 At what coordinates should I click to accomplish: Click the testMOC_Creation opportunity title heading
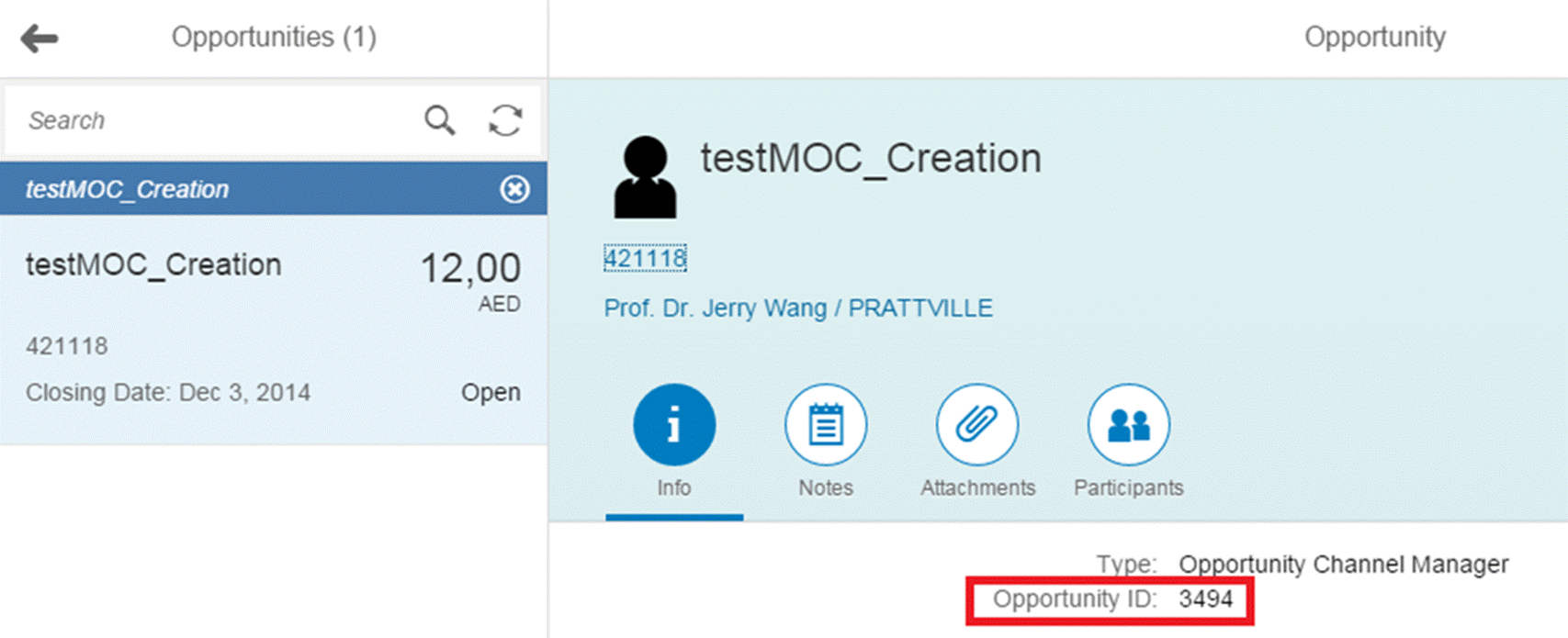tap(871, 158)
